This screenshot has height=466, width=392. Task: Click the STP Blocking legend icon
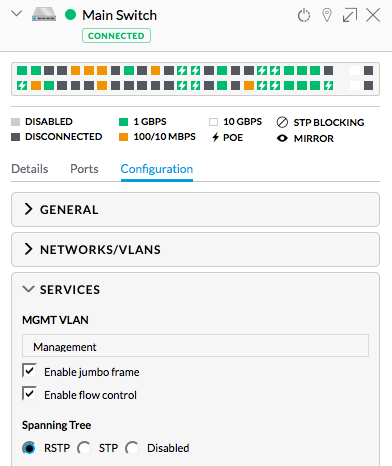pos(282,122)
